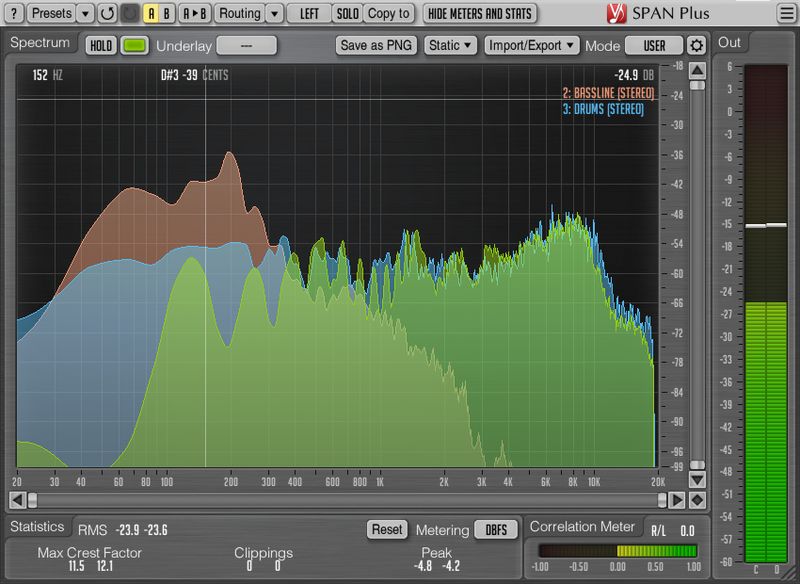Select the Out meter tab
This screenshot has width=800, height=584.
730,43
